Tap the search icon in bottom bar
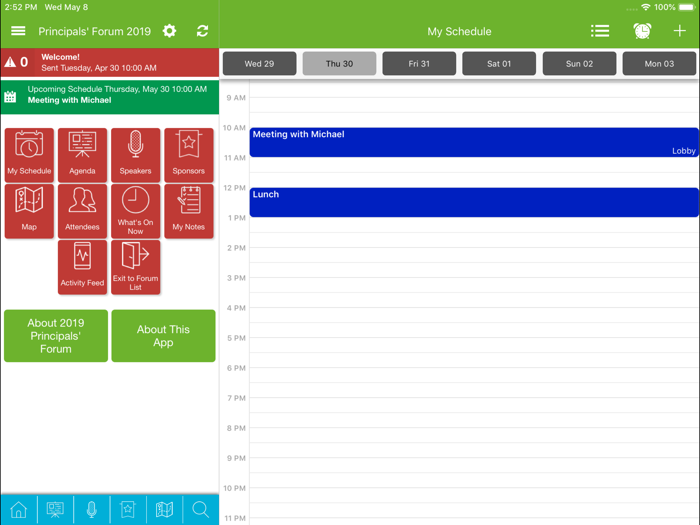 201,509
